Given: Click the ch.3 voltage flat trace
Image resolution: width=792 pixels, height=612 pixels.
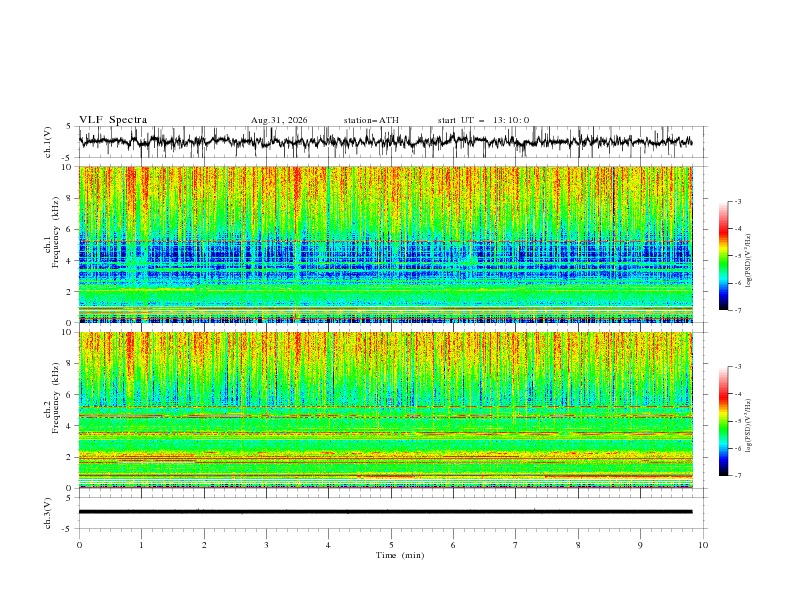Looking at the screenshot, I should [385, 512].
